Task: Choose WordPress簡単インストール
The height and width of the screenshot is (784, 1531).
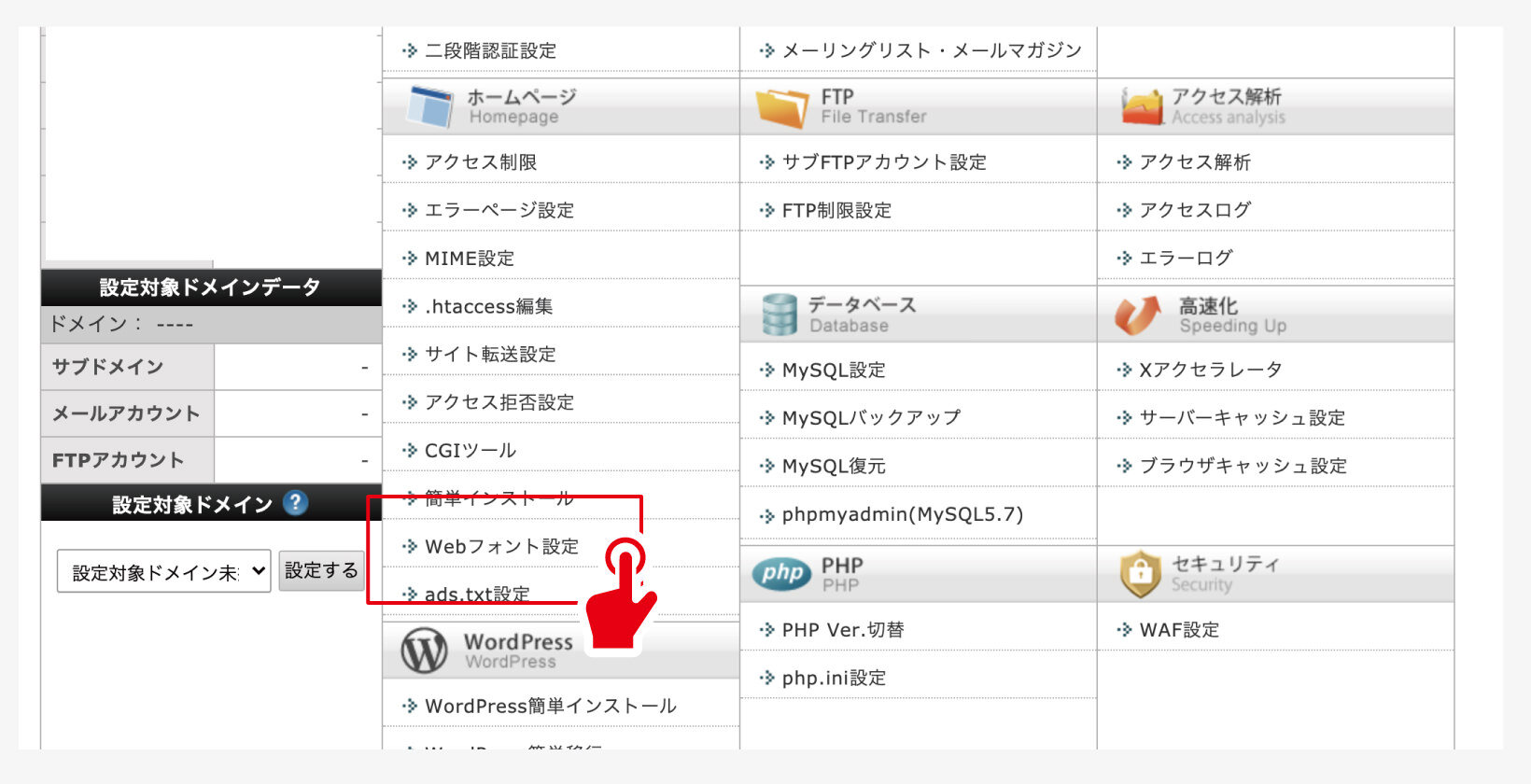Action: coord(550,706)
